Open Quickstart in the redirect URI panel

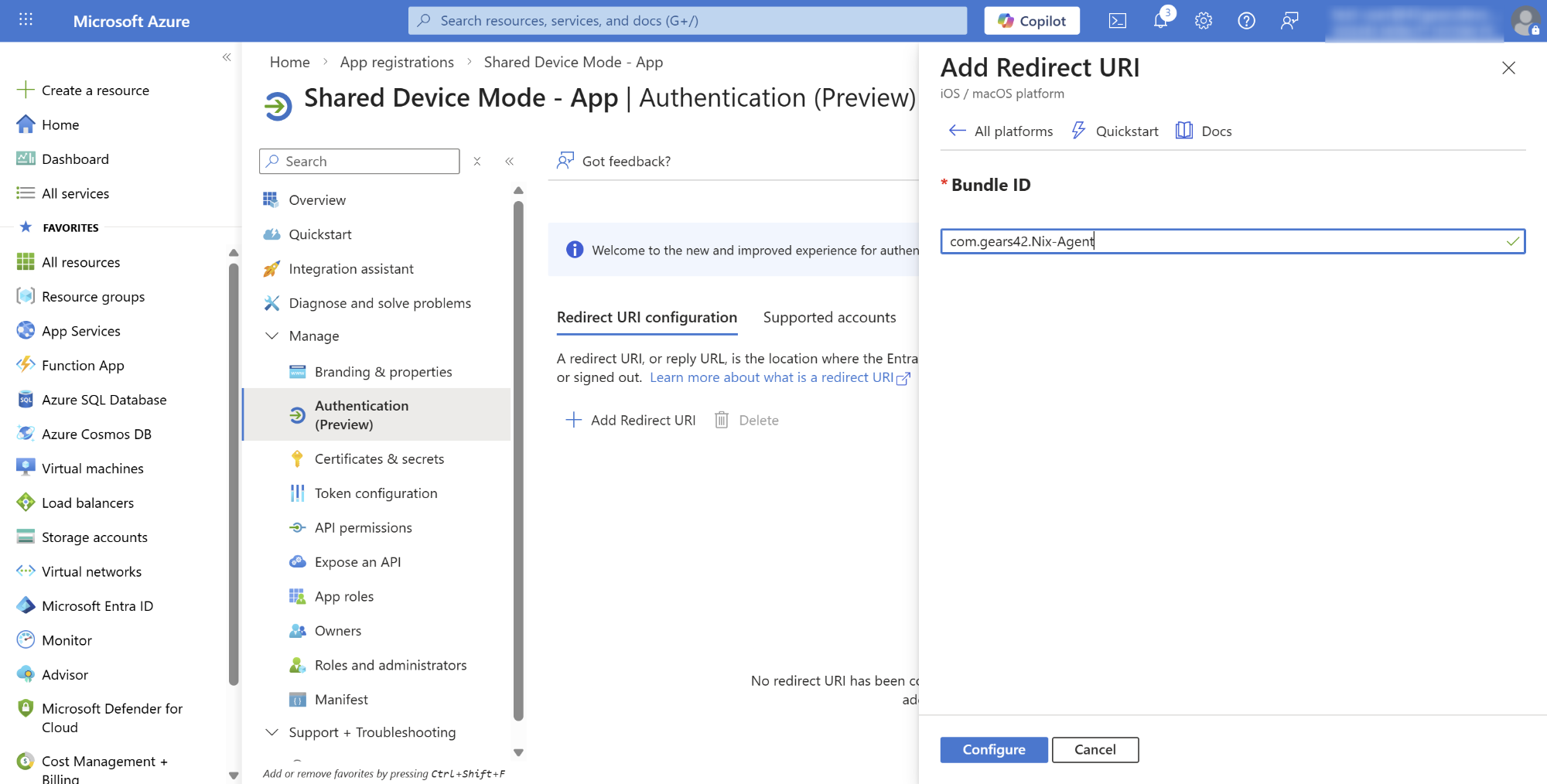[1115, 131]
